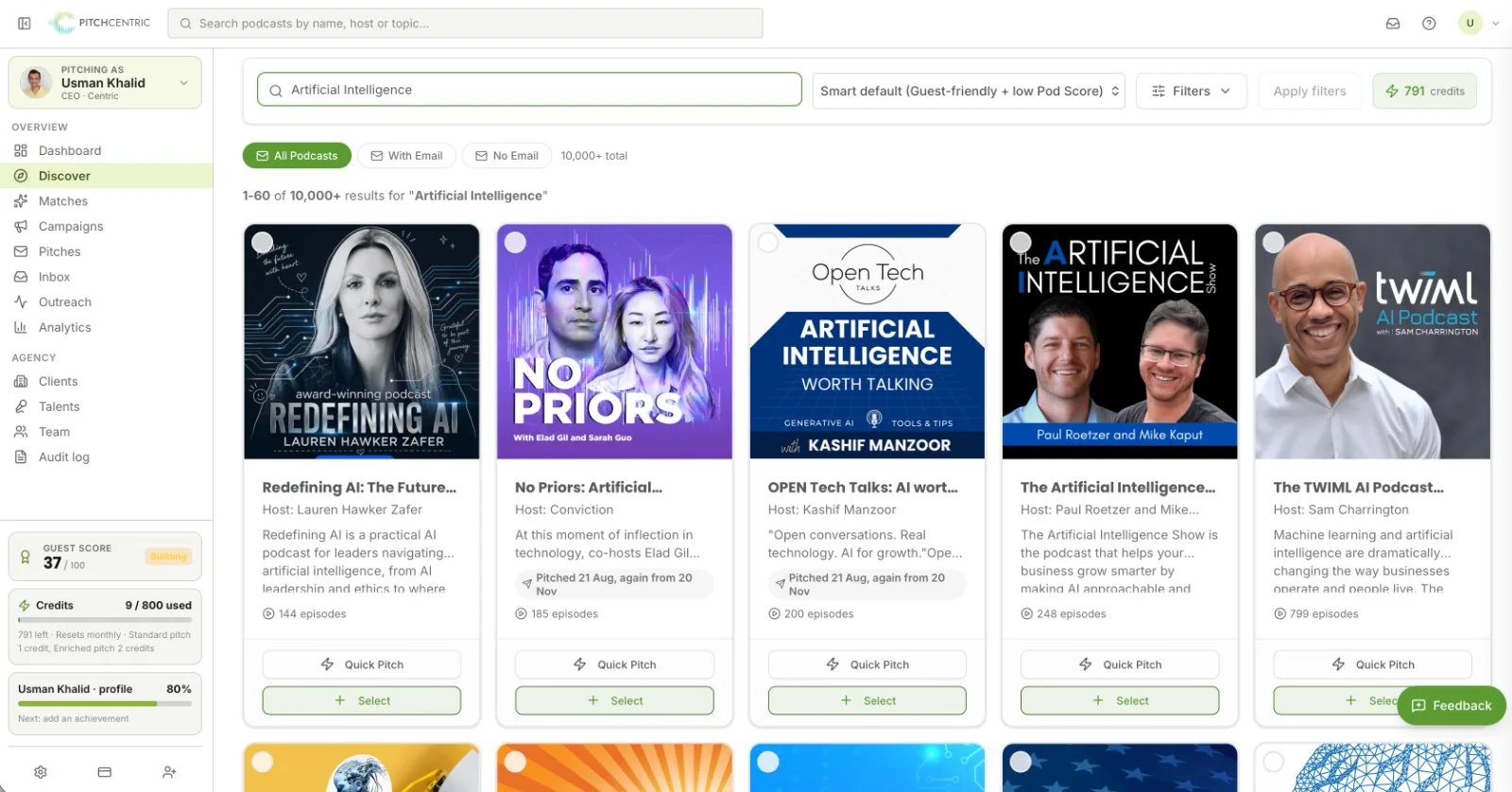Open Campaigns in the sidebar
Viewport: 1512px width, 792px height.
[x=71, y=226]
